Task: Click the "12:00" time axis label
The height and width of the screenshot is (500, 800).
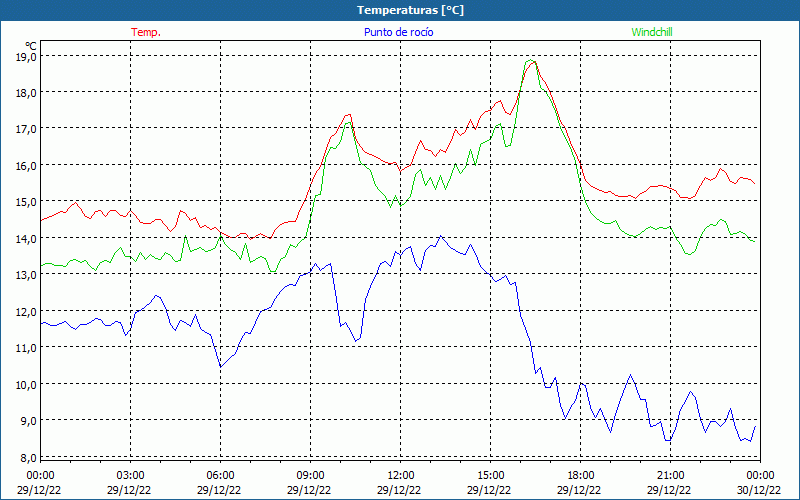Action: click(x=400, y=476)
